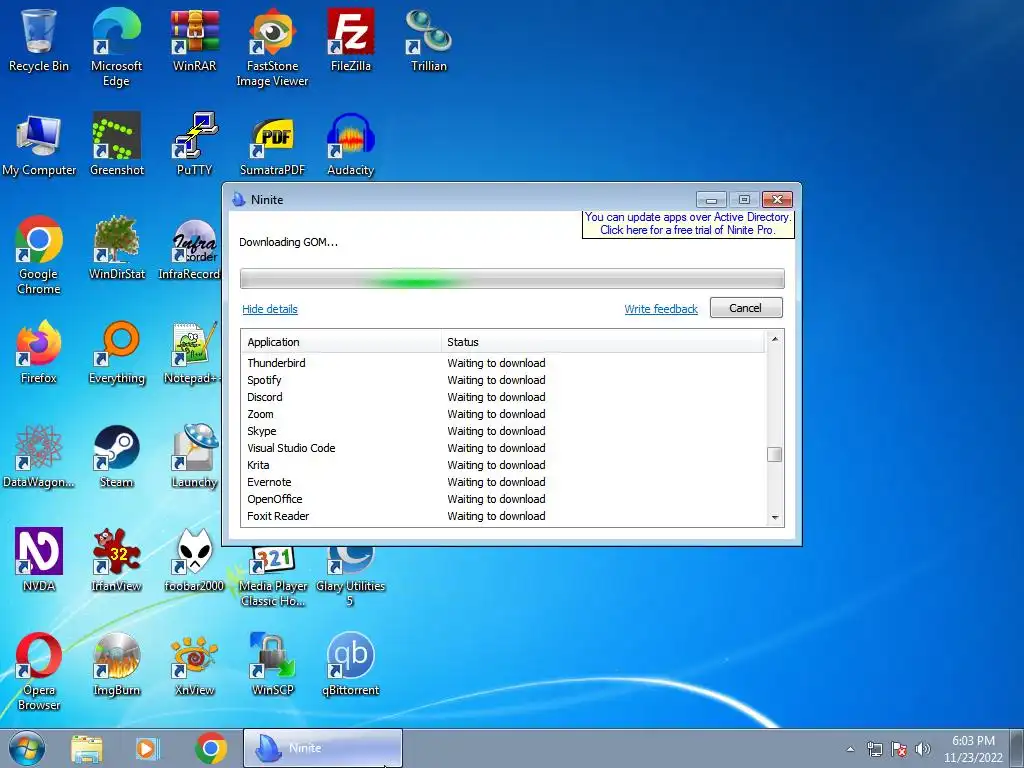This screenshot has height=768, width=1024.
Task: Click the qBittorrent desktop shortcut
Action: point(351,665)
